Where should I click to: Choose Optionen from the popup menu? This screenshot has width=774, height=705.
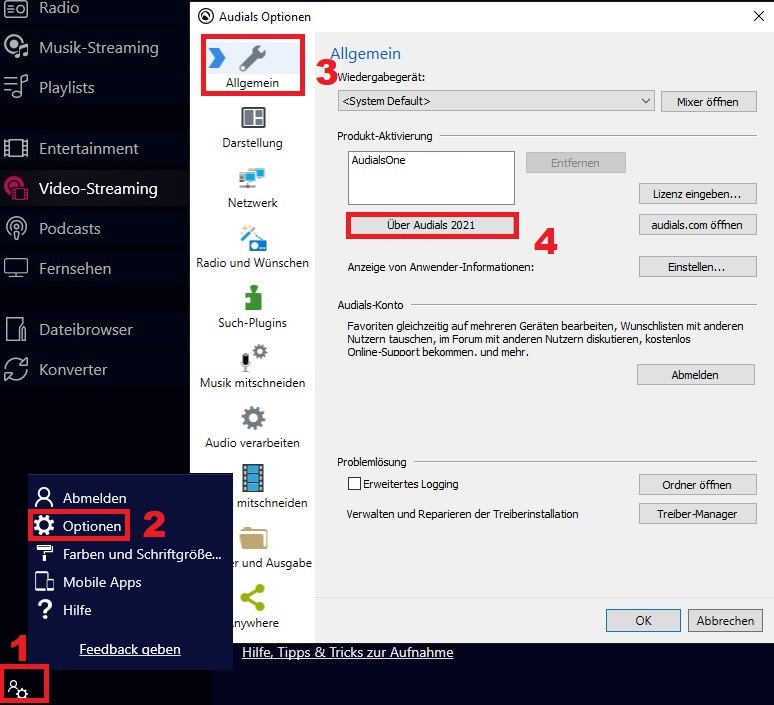point(91,526)
